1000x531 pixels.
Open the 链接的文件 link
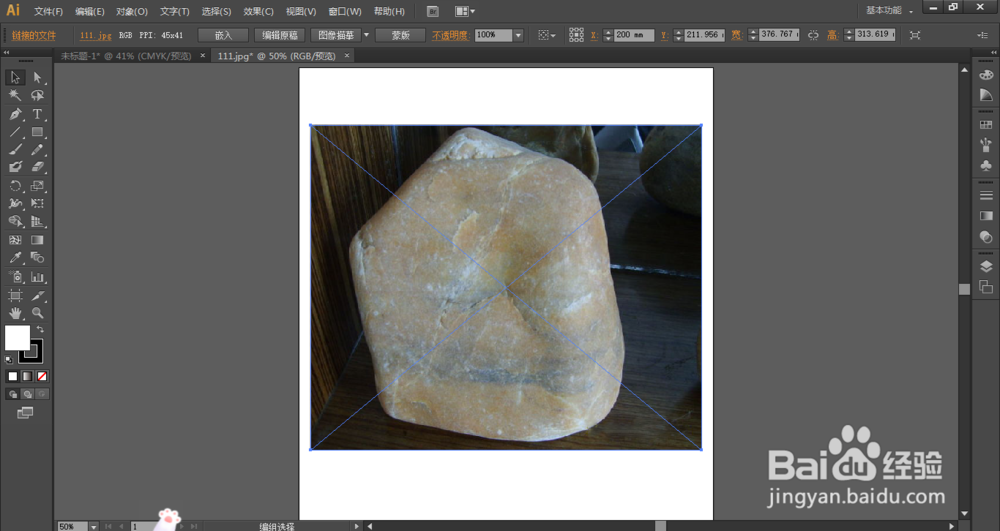tap(34, 35)
